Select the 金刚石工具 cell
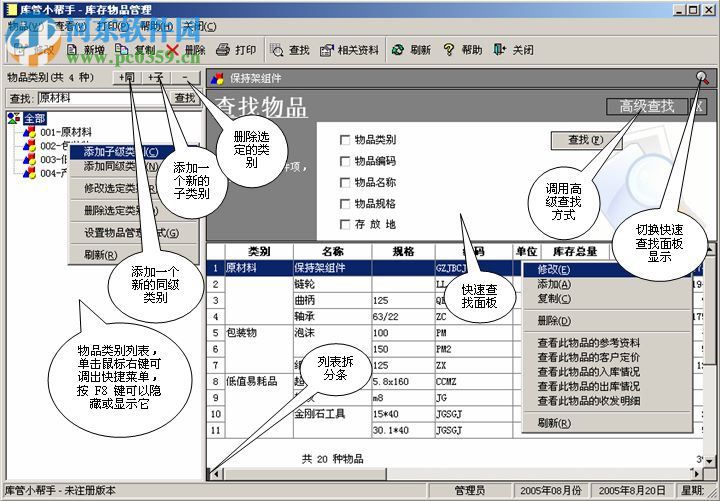The image size is (720, 501). point(332,414)
